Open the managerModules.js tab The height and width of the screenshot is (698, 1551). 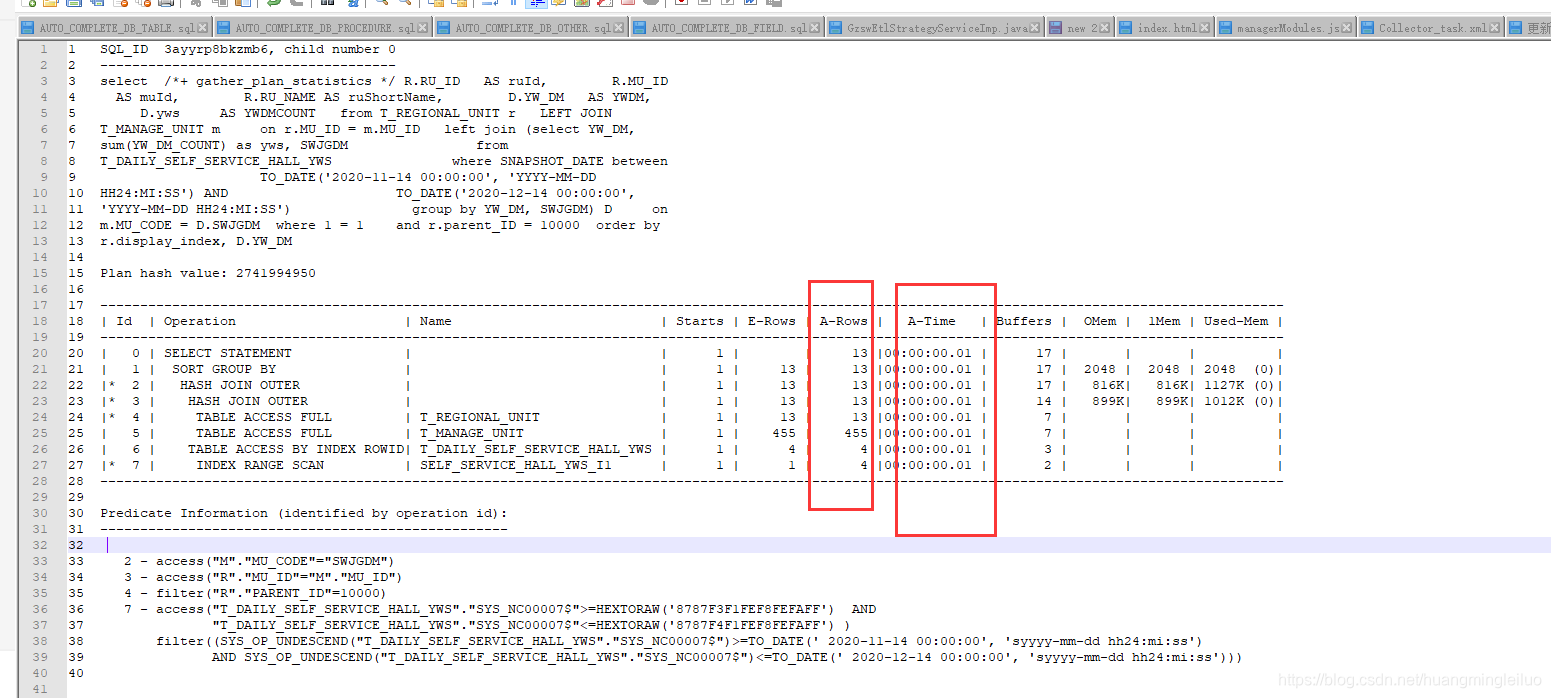pos(1287,28)
